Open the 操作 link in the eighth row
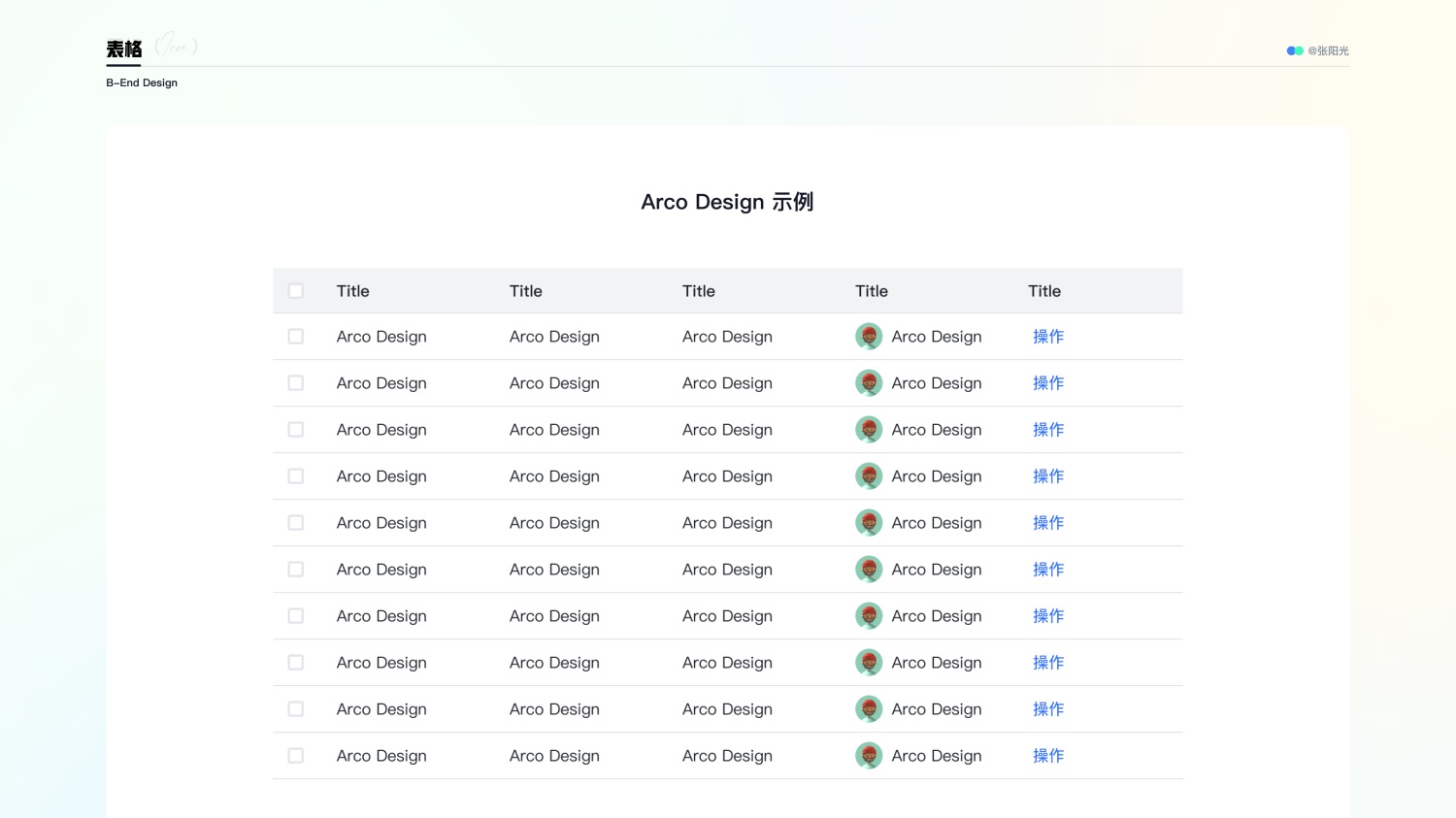 point(1048,663)
